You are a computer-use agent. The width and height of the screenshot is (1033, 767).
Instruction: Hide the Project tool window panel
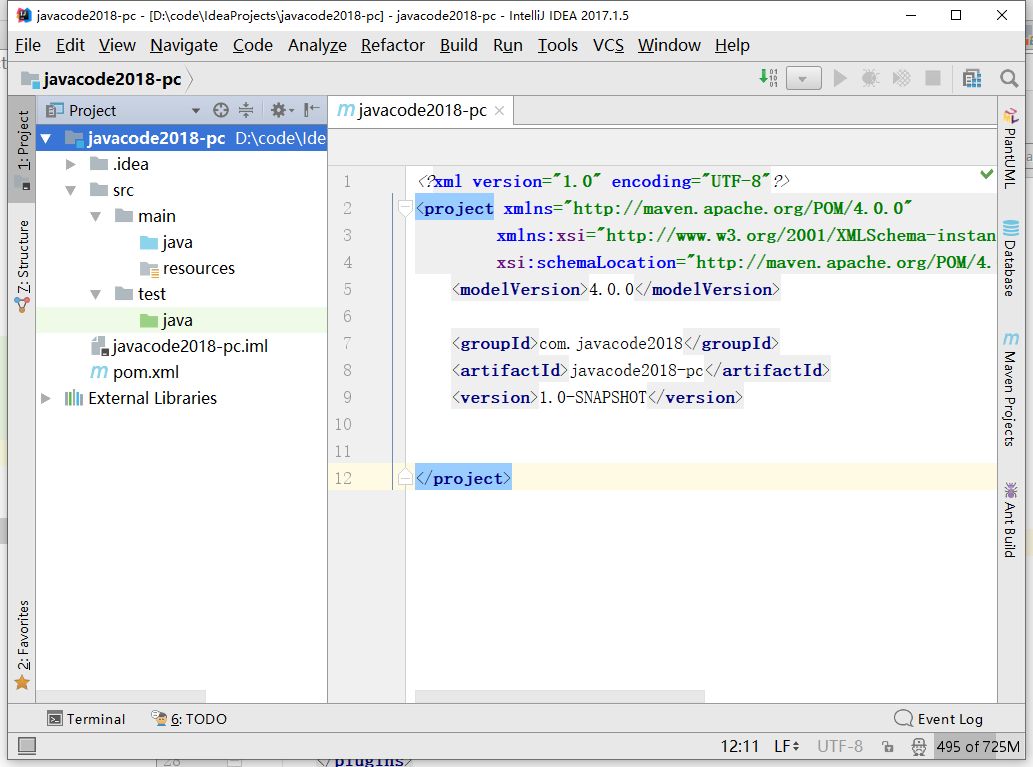point(312,110)
